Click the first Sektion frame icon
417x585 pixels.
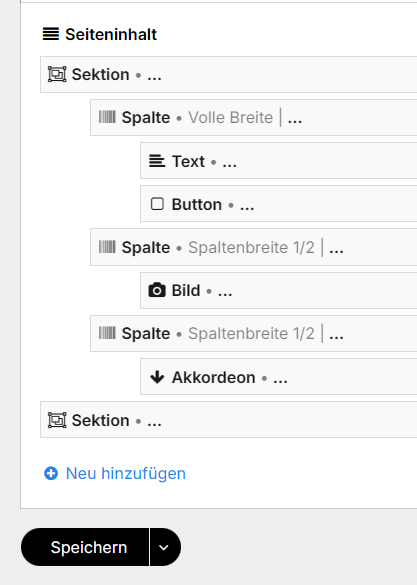pos(57,74)
